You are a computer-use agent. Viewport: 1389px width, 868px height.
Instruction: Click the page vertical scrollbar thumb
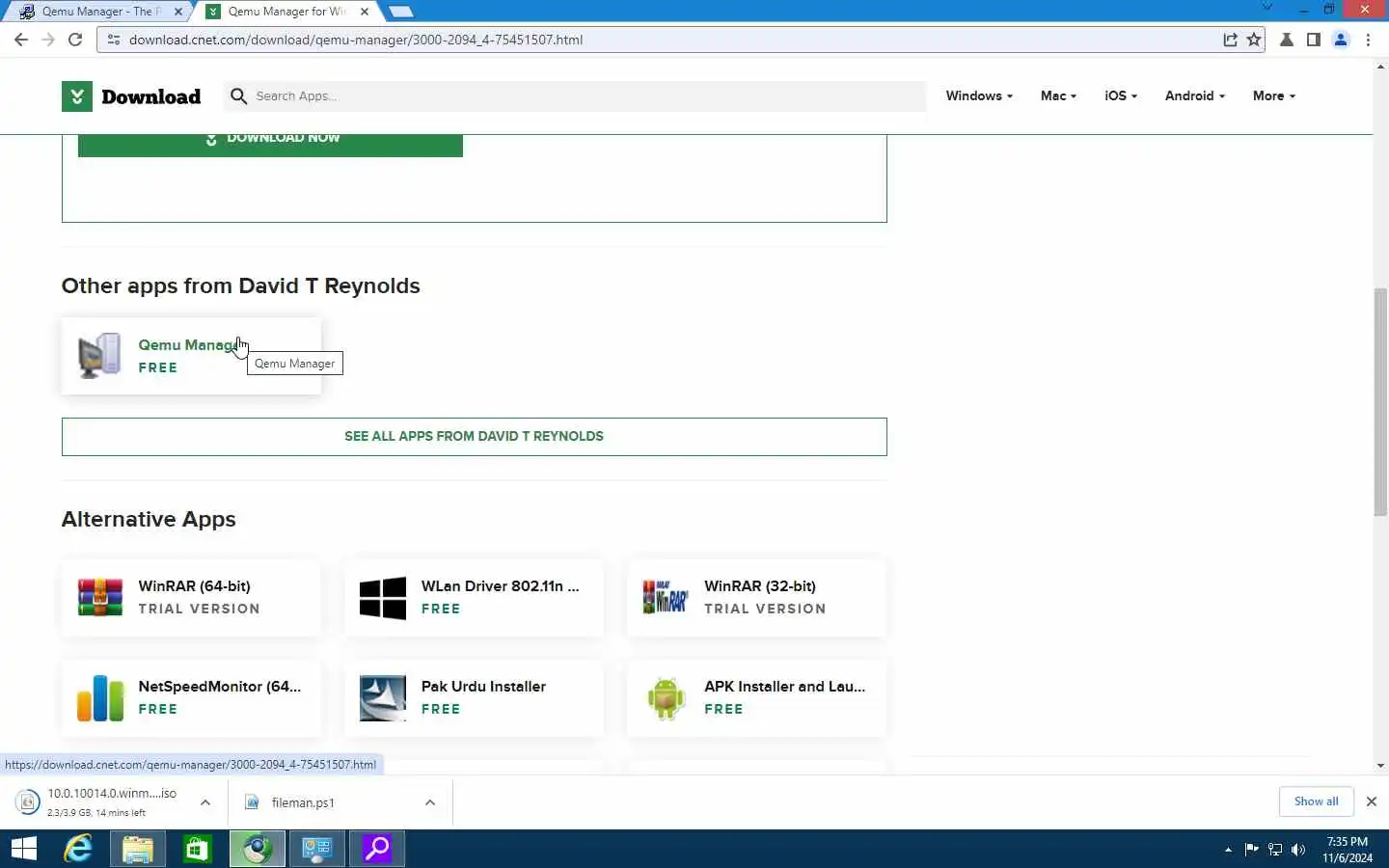(x=1380, y=402)
